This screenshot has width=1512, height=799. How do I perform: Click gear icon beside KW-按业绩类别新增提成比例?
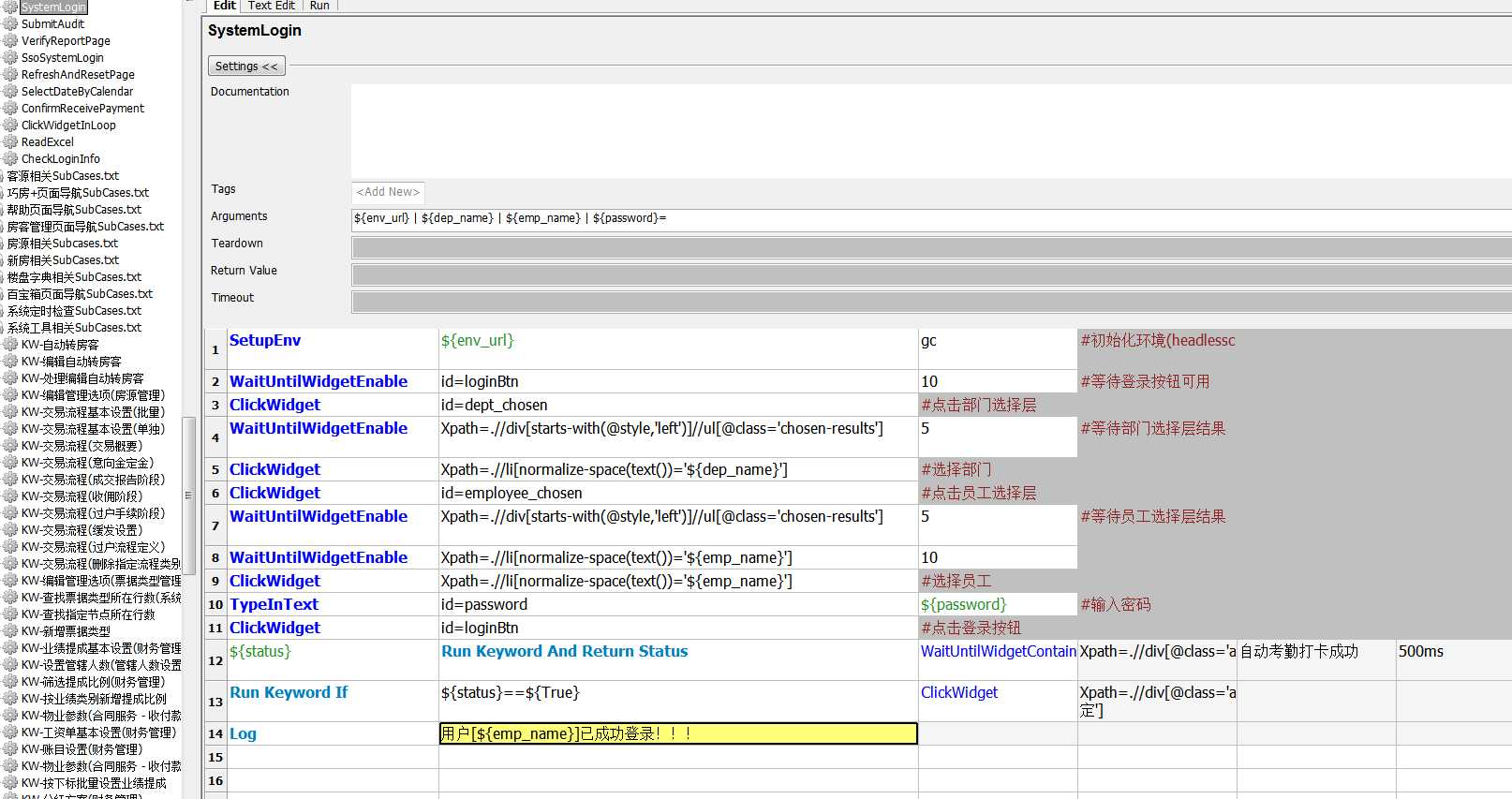tap(10, 699)
